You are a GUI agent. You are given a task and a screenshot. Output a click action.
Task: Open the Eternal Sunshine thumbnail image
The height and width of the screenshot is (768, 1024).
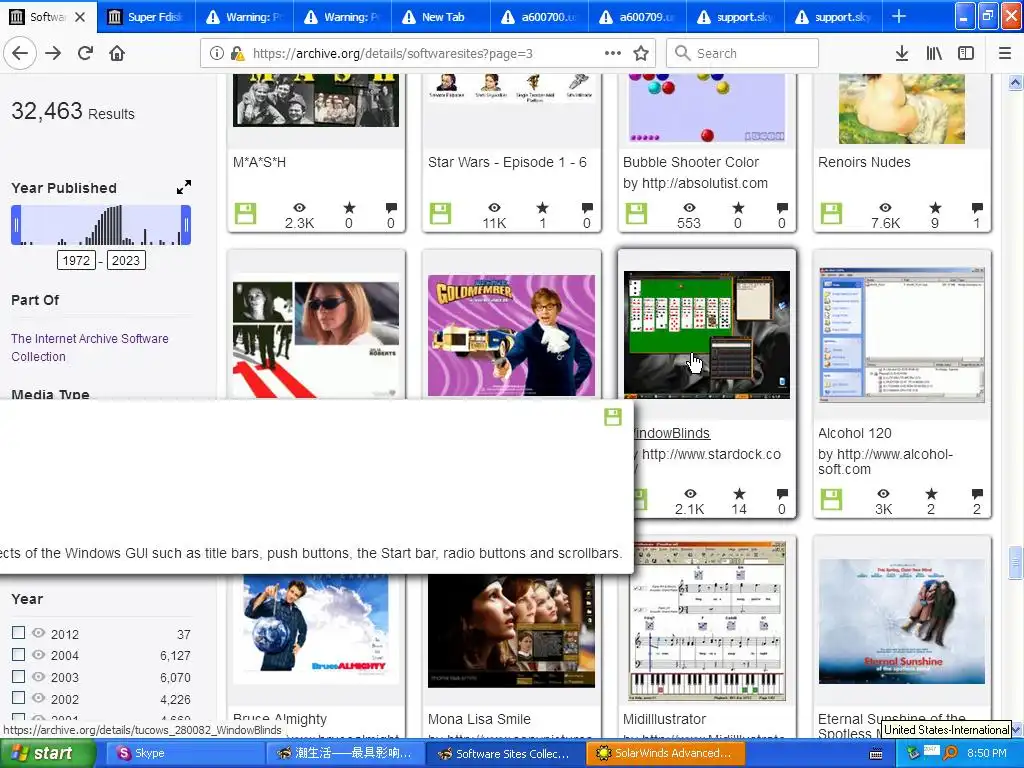tap(901, 621)
